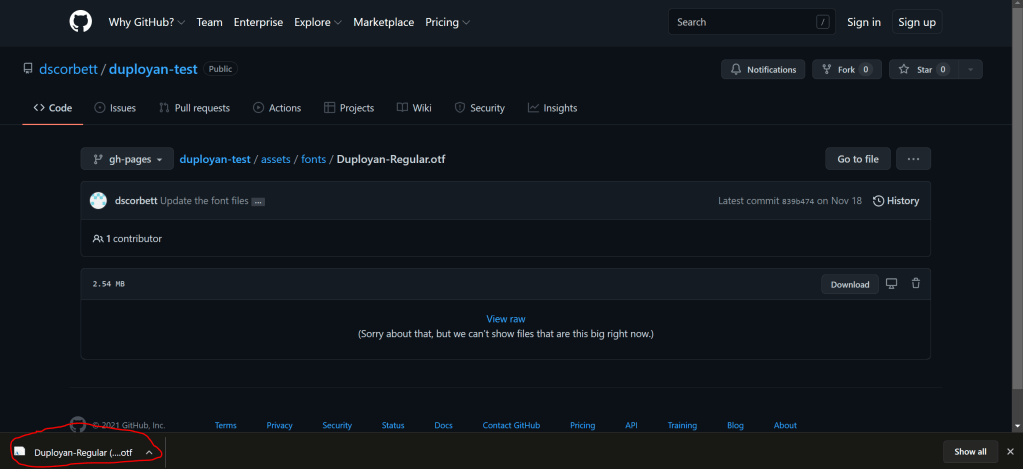This screenshot has height=469, width=1023.
Task: Click the Download button
Action: (850, 284)
